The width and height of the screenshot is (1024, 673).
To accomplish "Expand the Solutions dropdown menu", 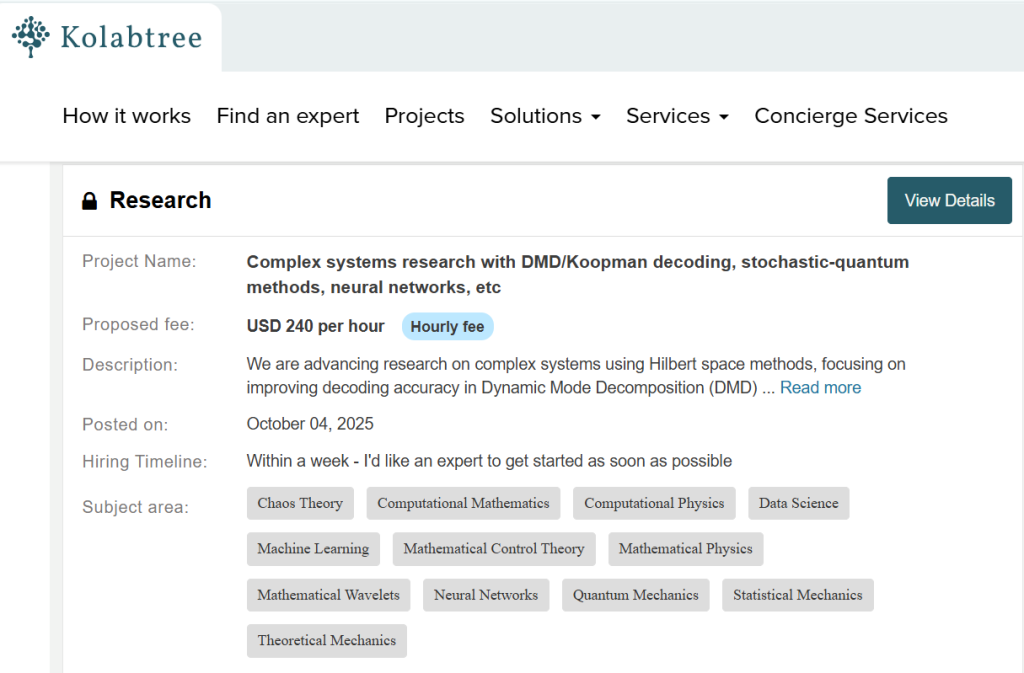I will tap(545, 116).
